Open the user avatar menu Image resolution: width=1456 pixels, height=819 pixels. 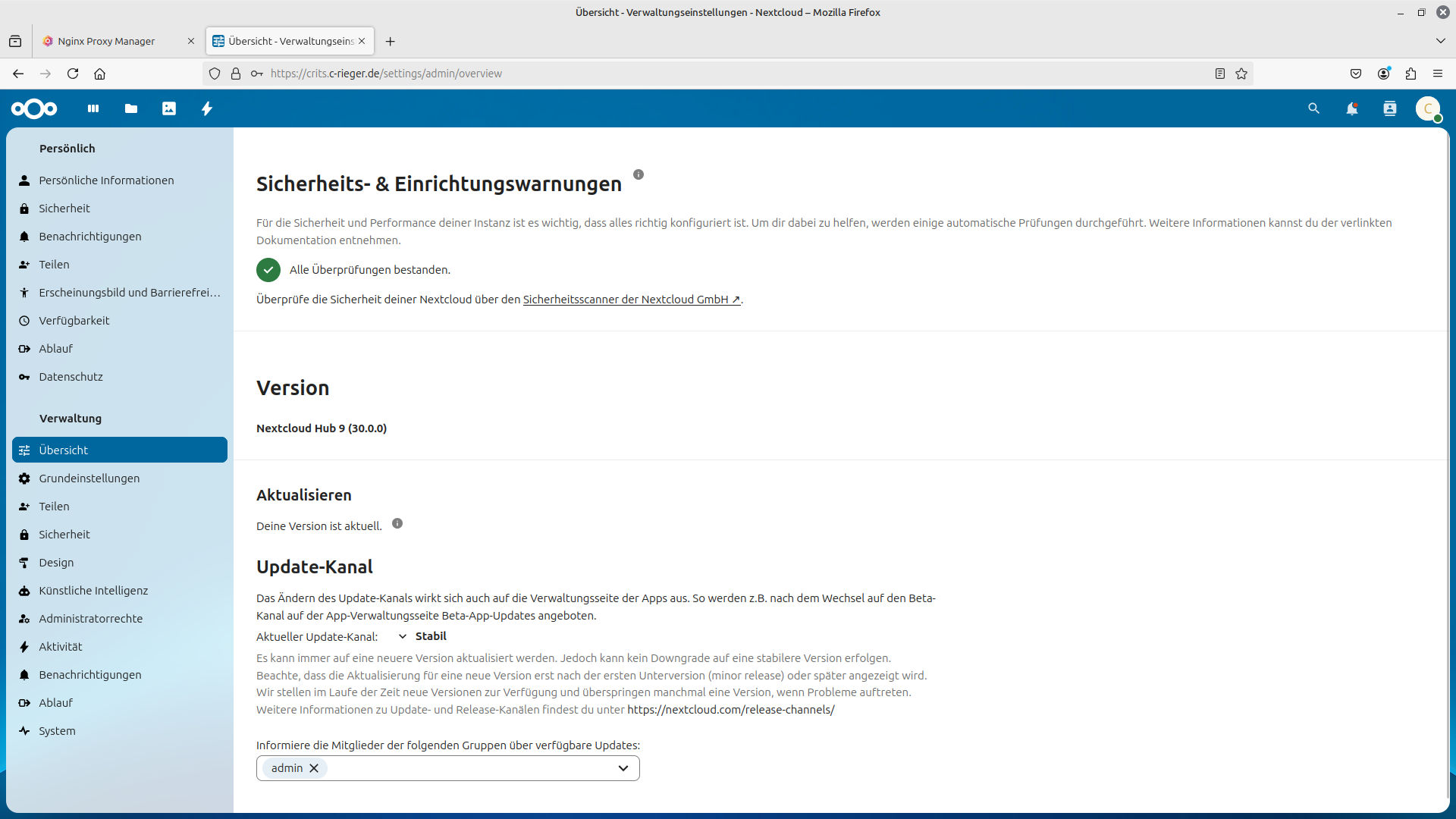click(x=1428, y=108)
